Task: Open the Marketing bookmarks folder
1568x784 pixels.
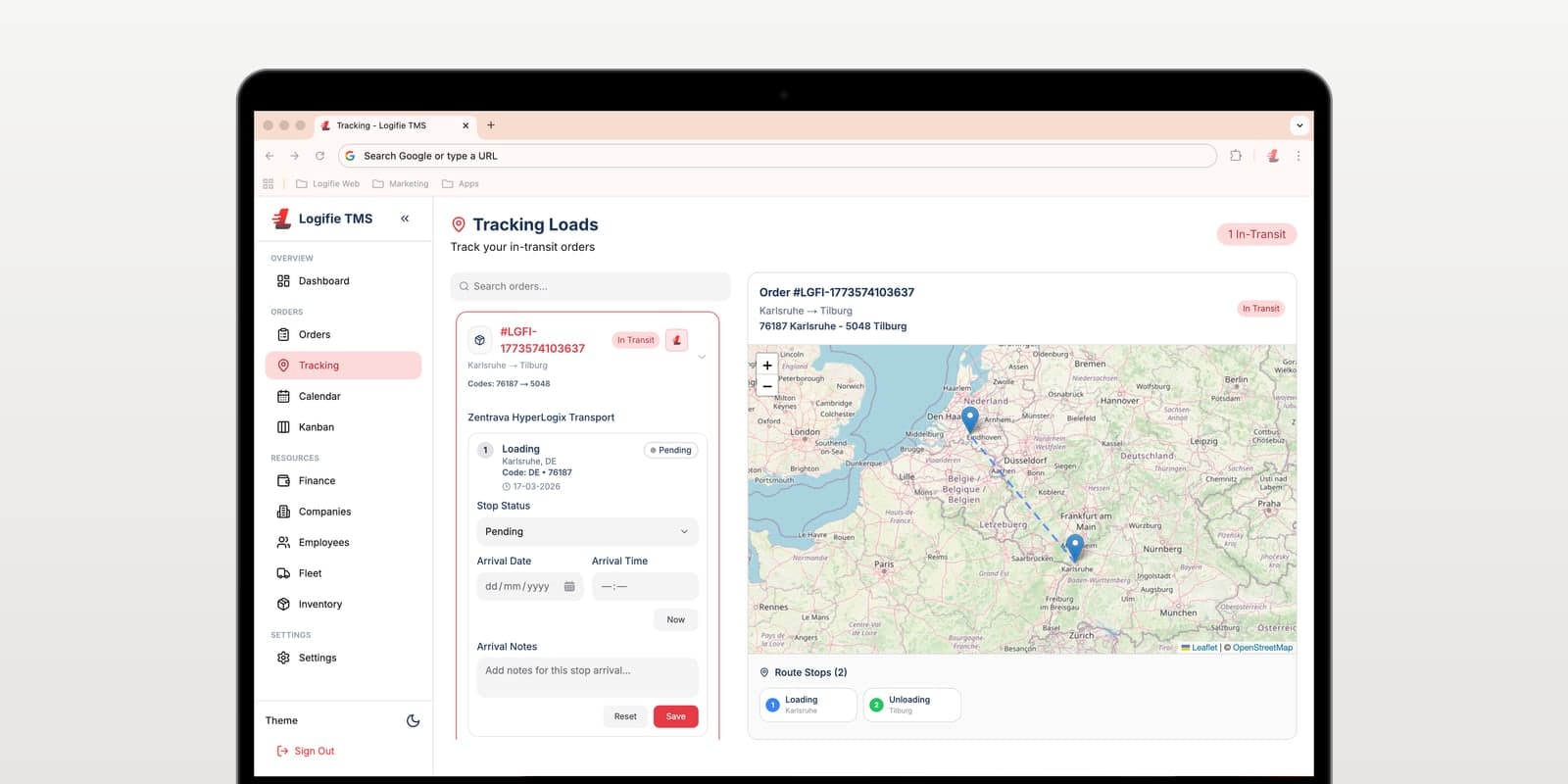Action: pos(401,183)
